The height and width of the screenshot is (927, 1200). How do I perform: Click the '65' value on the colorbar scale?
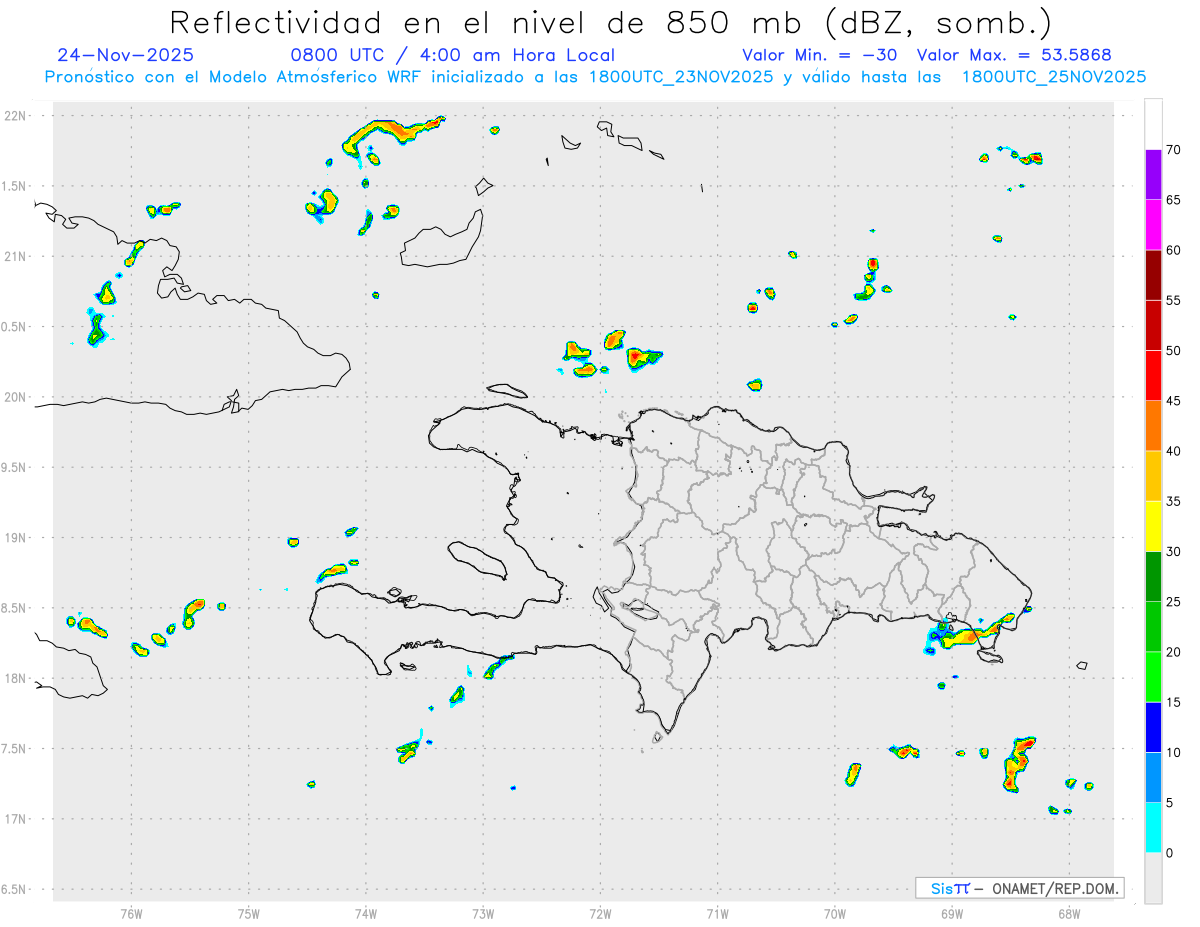[1173, 200]
